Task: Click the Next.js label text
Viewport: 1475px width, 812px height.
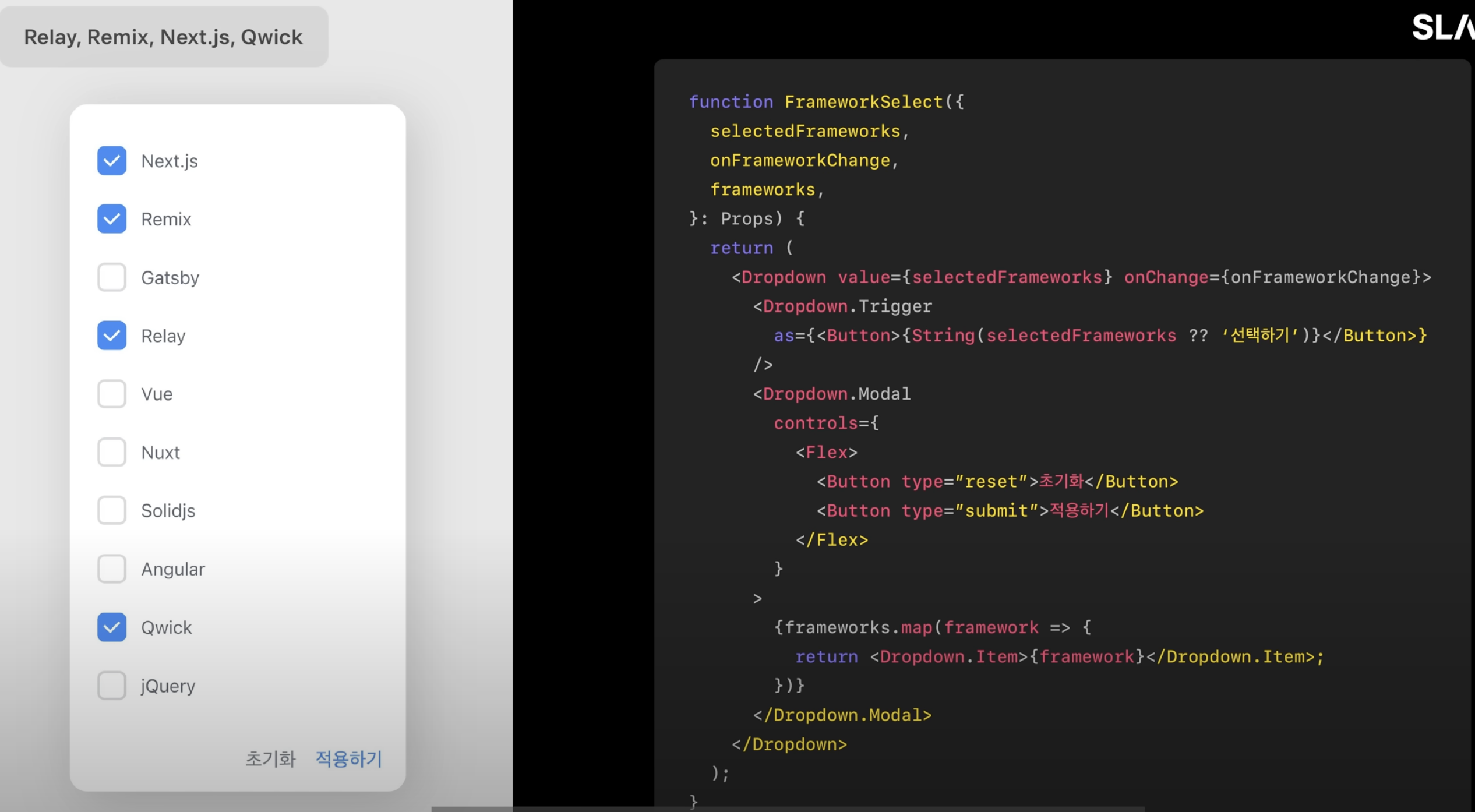Action: [x=170, y=161]
